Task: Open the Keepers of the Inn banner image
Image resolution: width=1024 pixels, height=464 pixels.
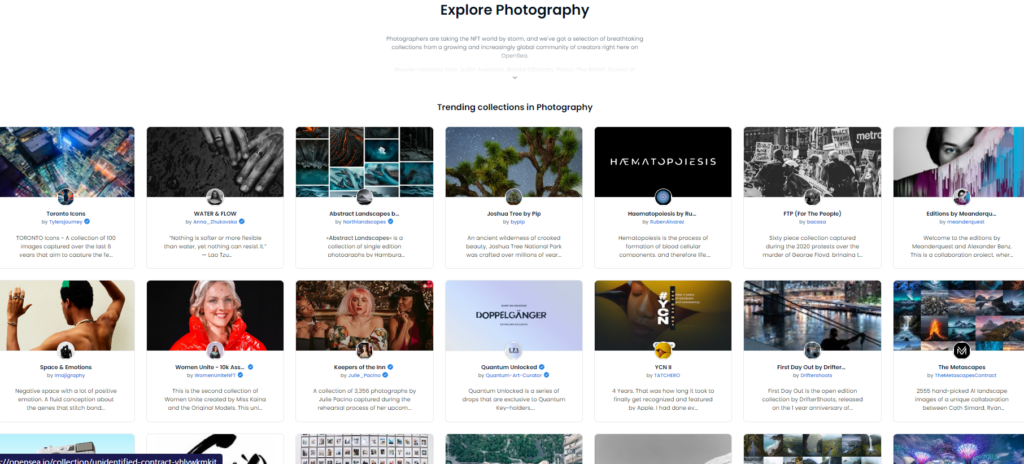Action: (364, 316)
